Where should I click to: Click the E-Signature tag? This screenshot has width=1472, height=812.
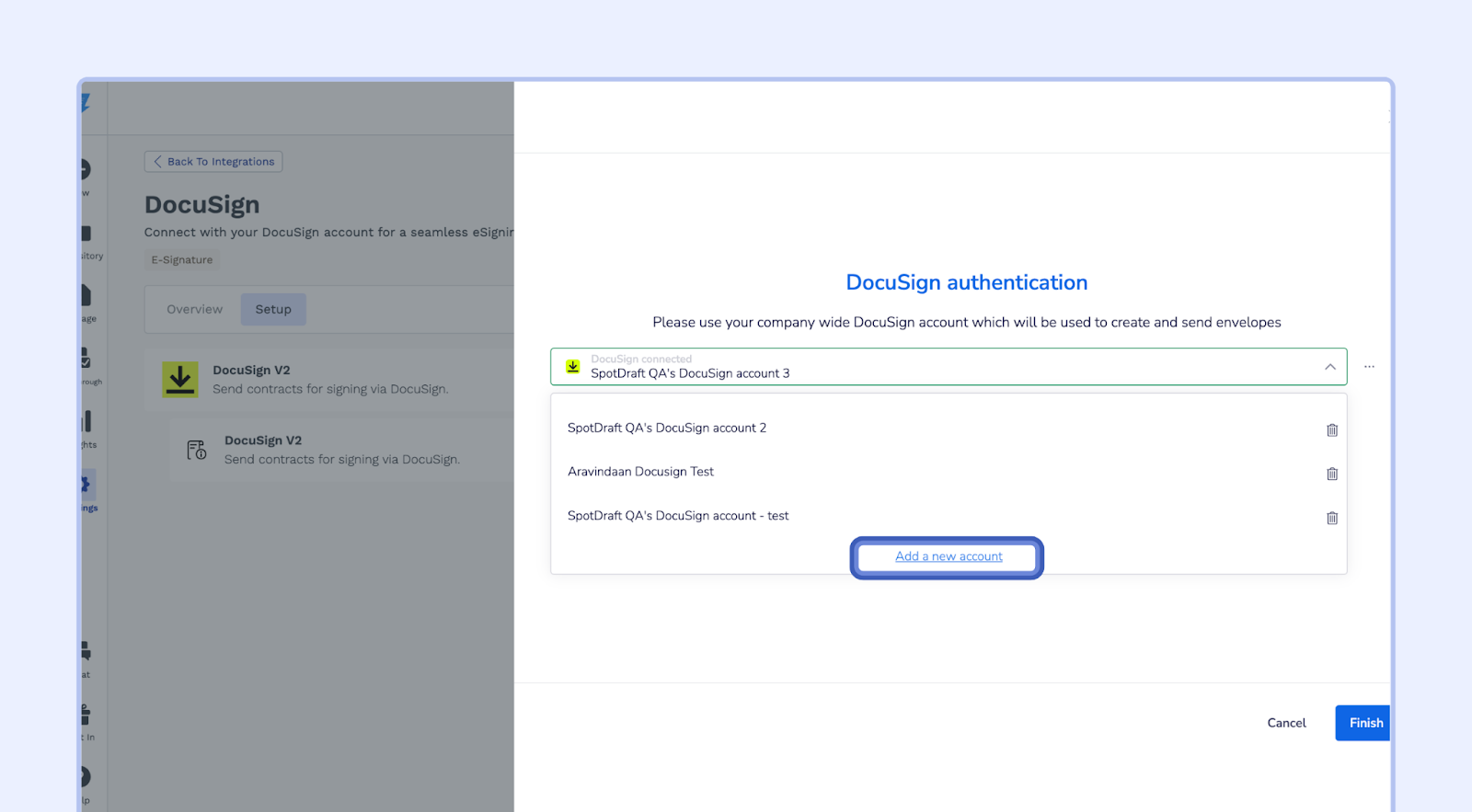coord(182,260)
